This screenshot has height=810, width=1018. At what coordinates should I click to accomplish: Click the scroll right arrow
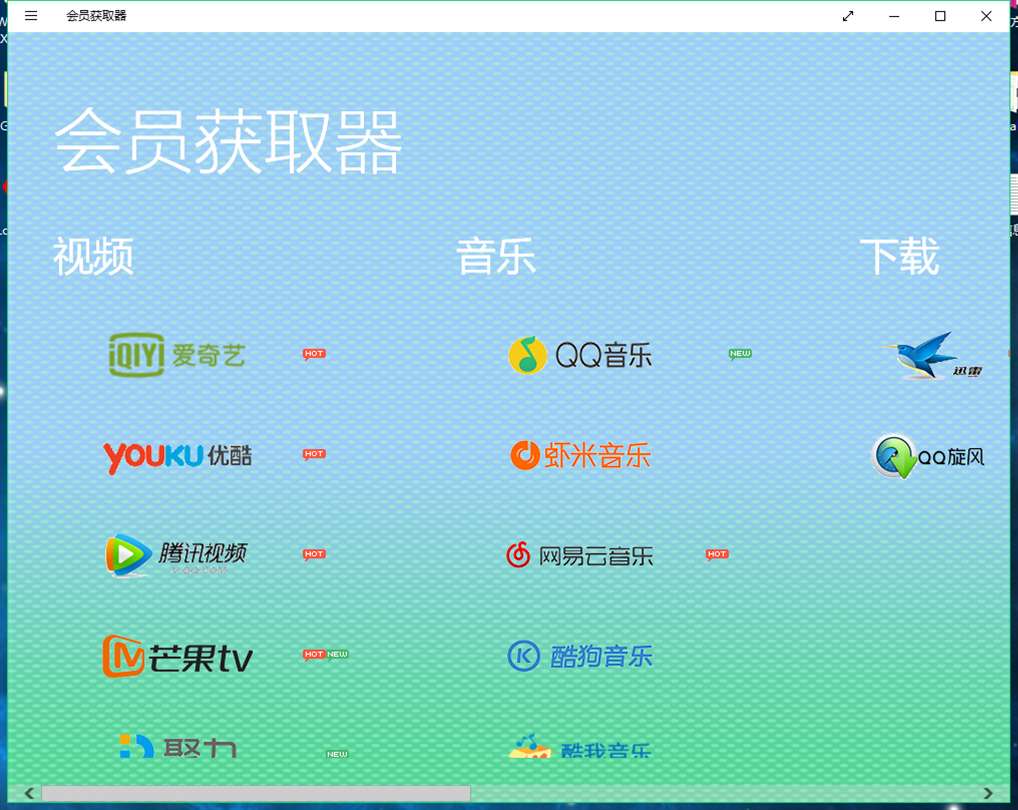[x=988, y=793]
